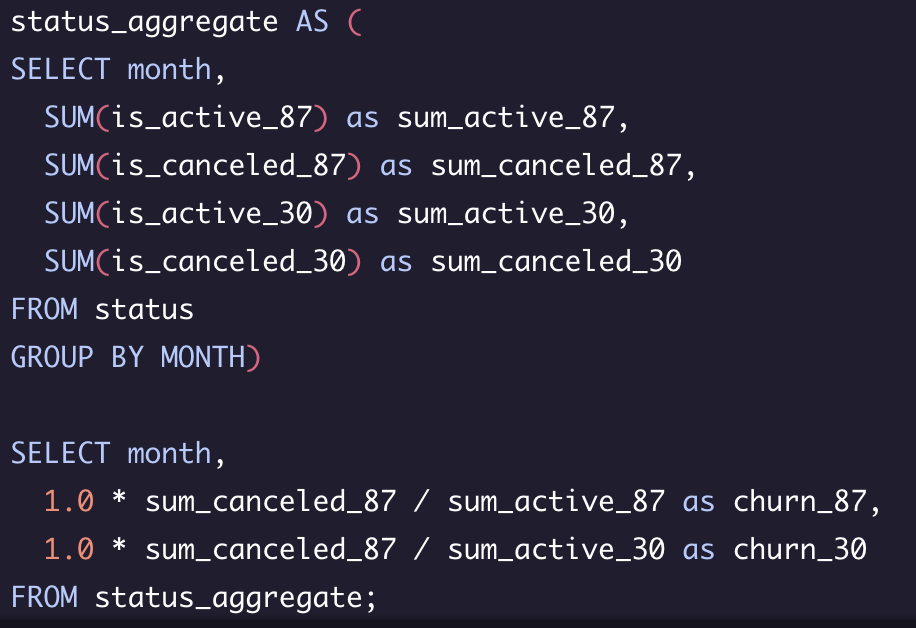Click the MONTH keyword in GROUP BY

click(203, 357)
